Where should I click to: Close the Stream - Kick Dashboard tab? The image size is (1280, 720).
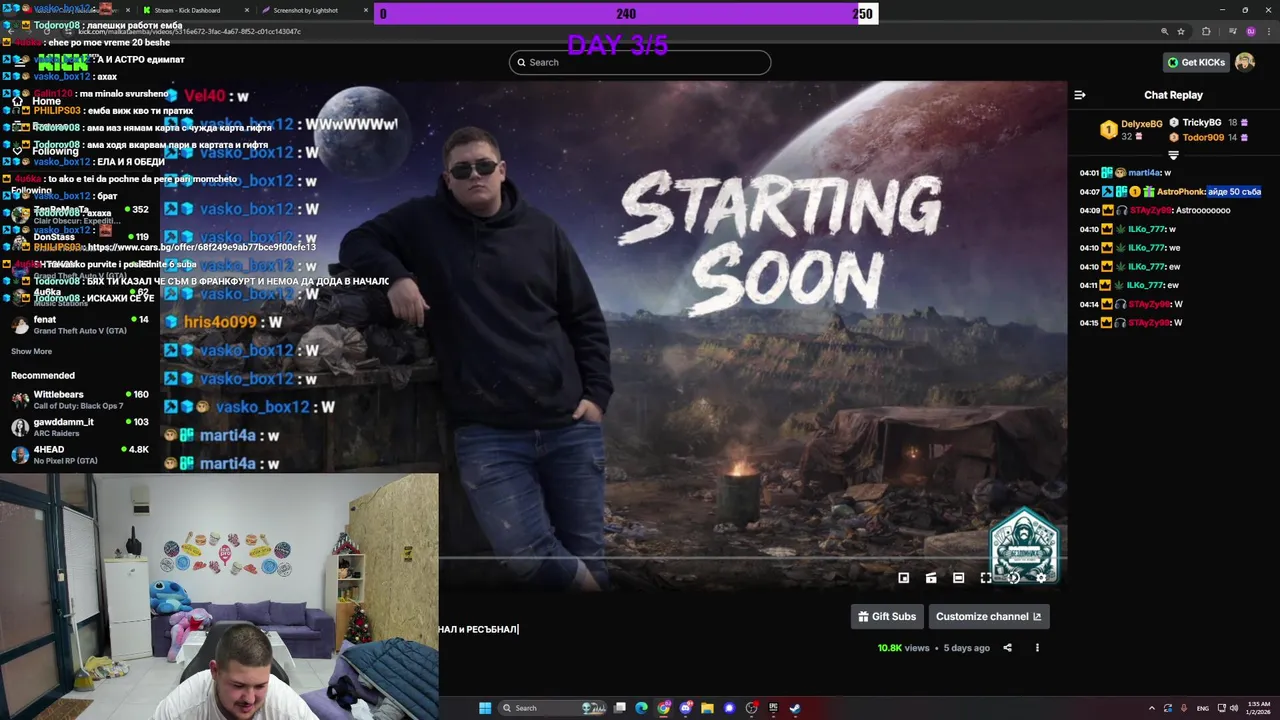pyautogui.click(x=247, y=10)
